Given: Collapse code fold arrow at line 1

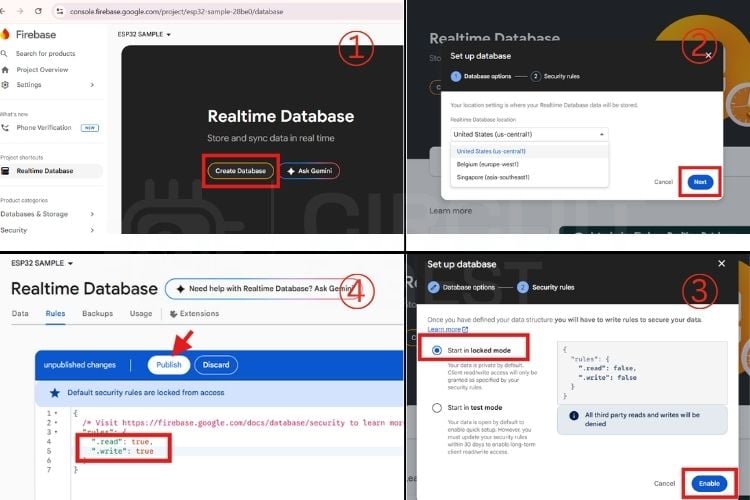Looking at the screenshot, I should coord(55,413).
